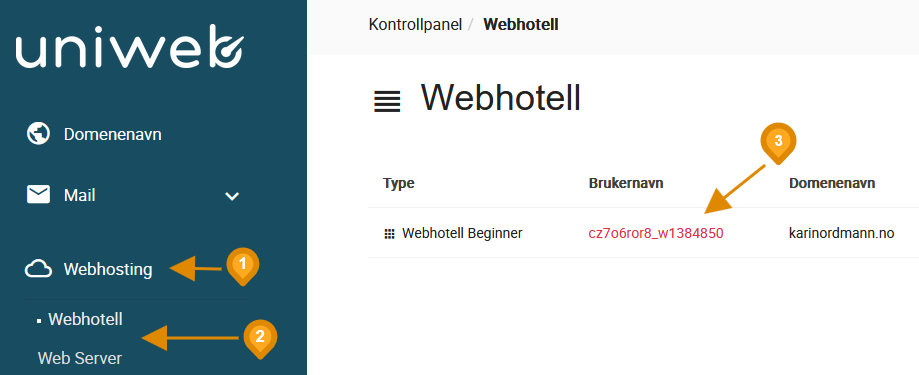919x375 pixels.
Task: Click orange marker number 2
Action: coord(260,339)
